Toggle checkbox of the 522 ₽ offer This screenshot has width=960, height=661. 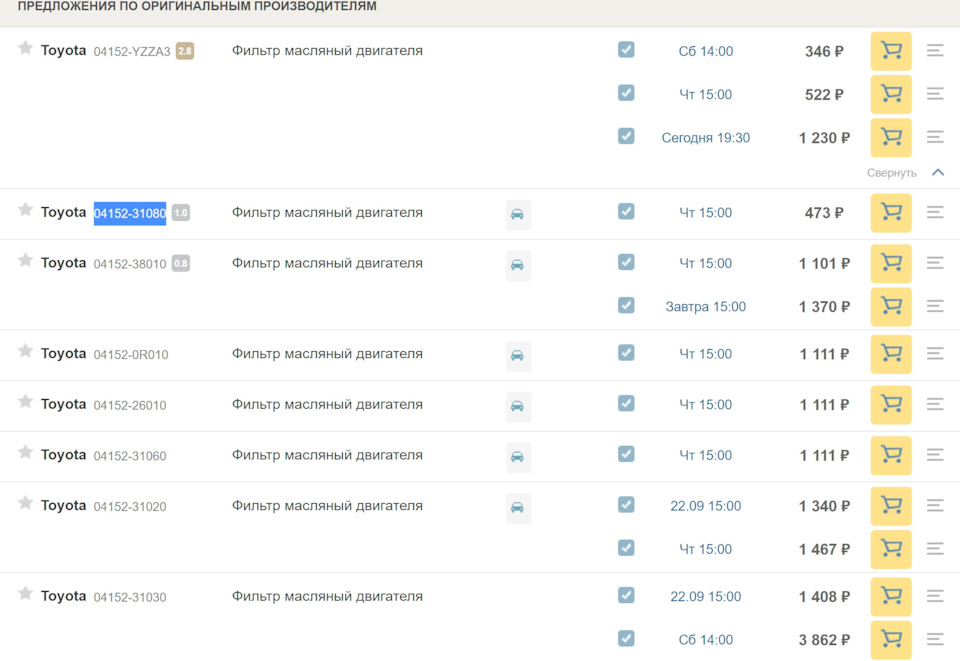(626, 92)
